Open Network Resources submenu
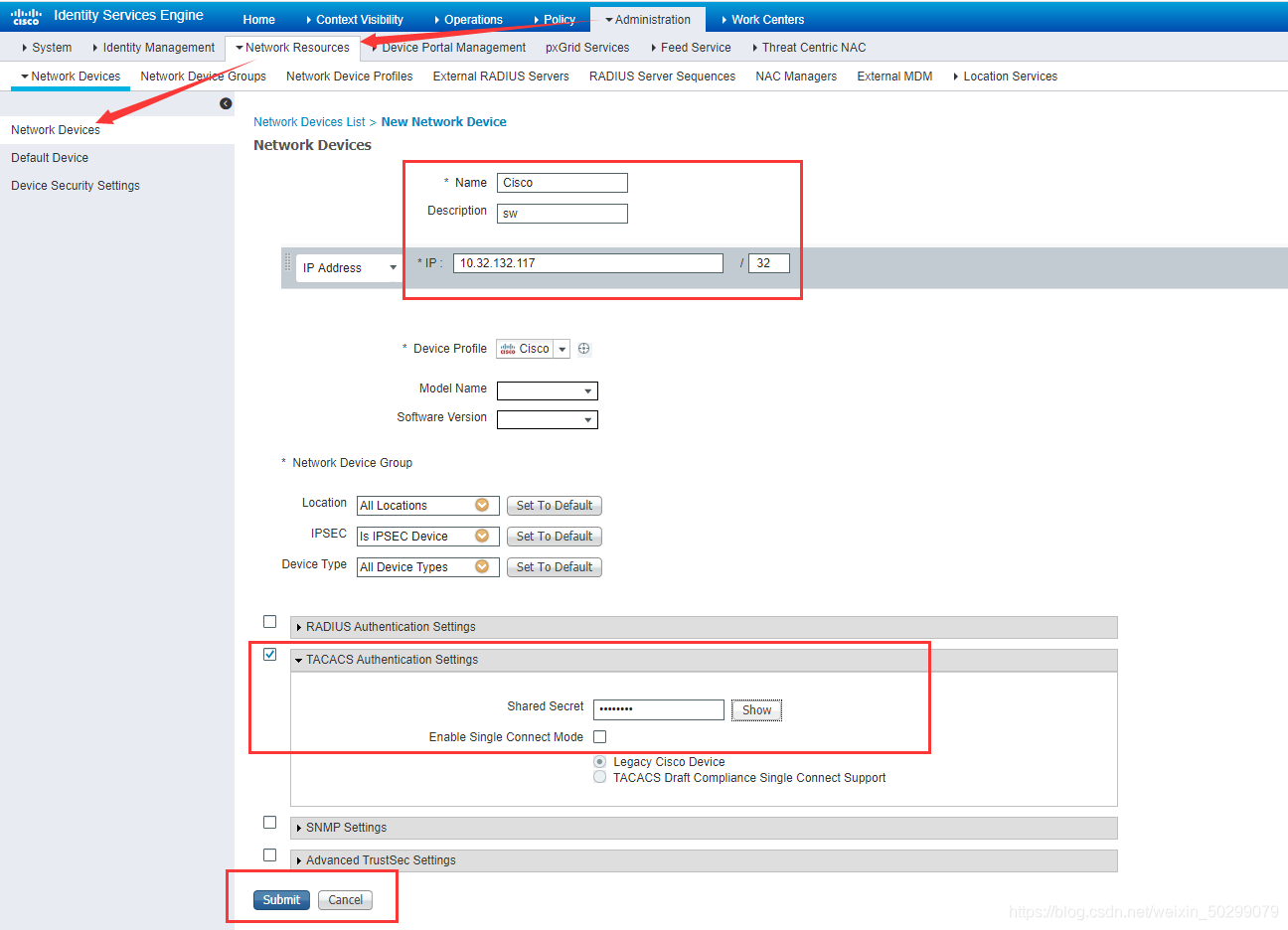This screenshot has height=930, width=1288. pos(292,48)
